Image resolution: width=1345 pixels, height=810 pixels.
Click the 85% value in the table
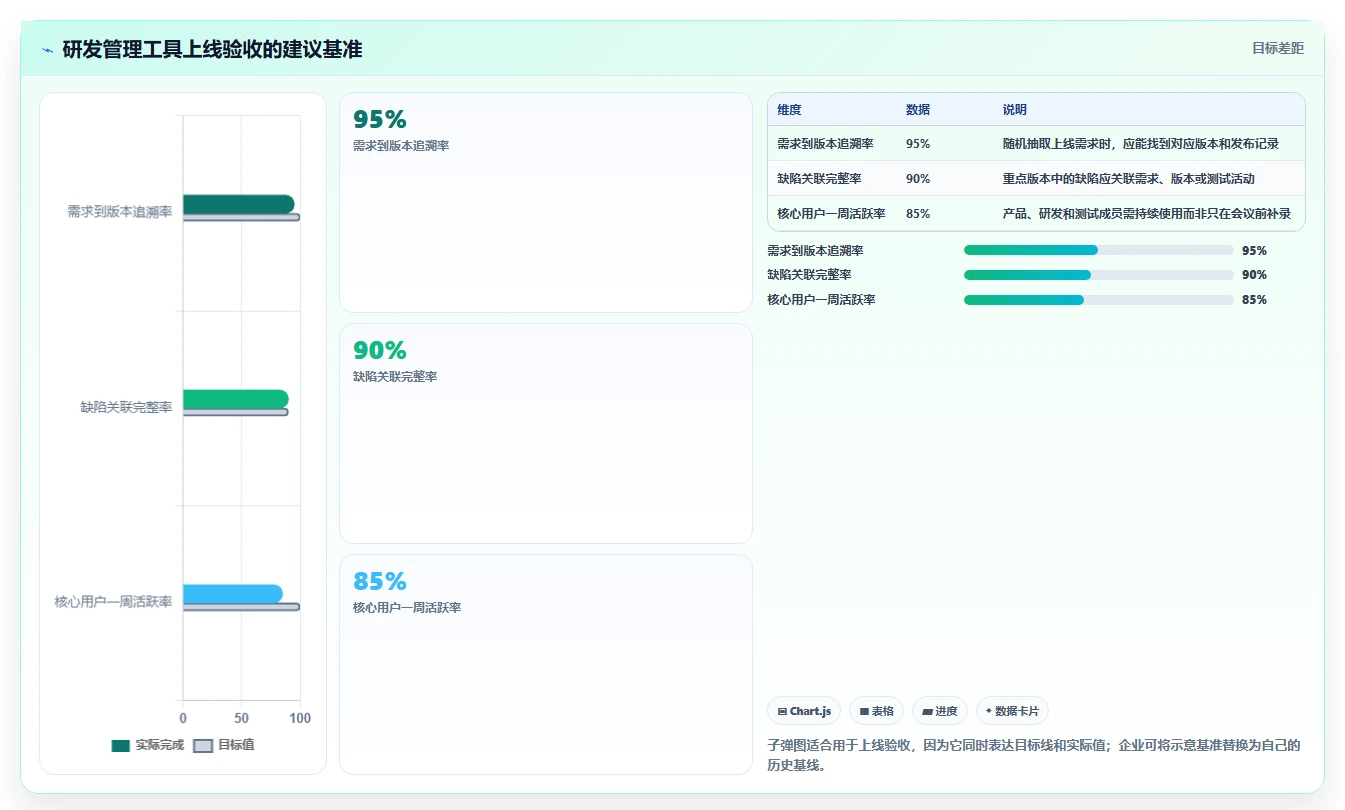click(x=918, y=214)
